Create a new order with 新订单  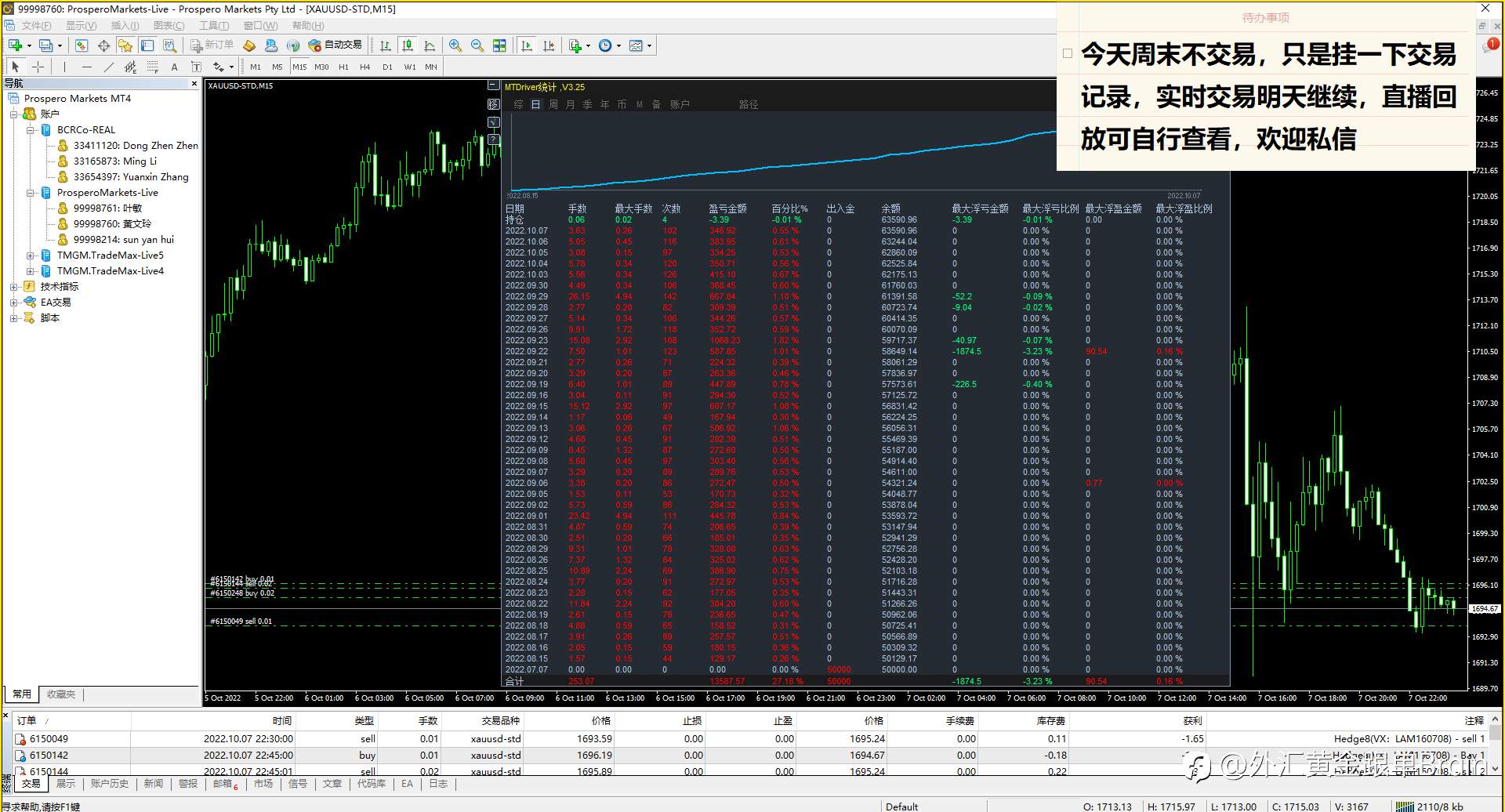[x=212, y=45]
